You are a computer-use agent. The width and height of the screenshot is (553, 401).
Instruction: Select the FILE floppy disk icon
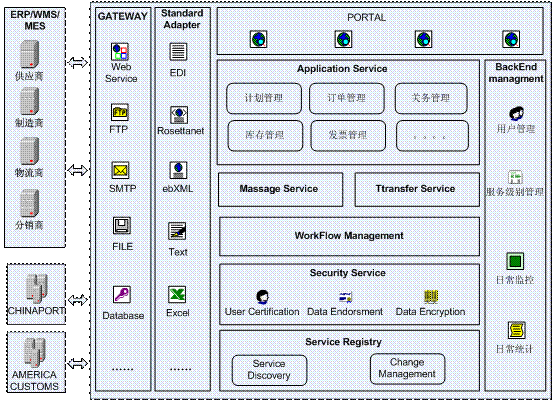click(x=122, y=226)
